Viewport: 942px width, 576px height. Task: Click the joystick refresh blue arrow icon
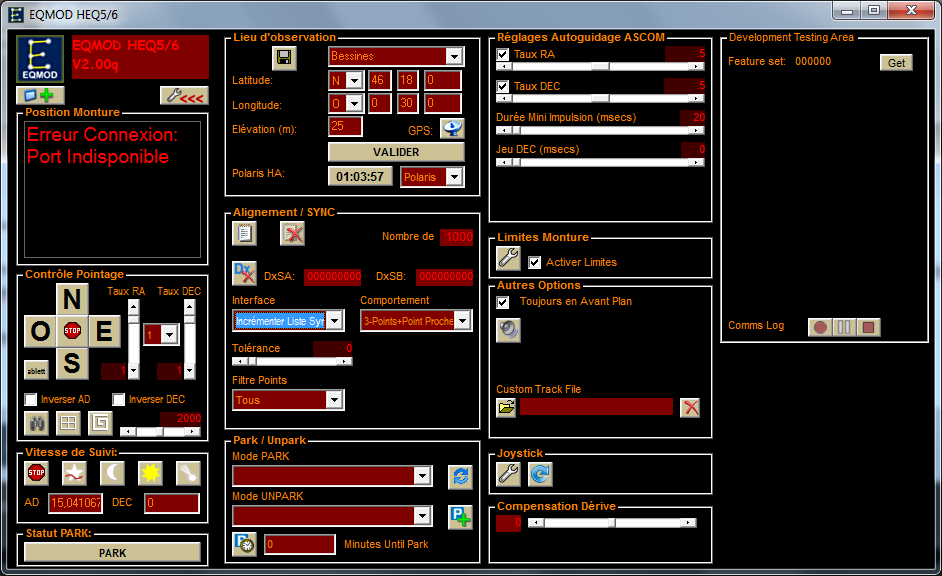pyautogui.click(x=540, y=474)
